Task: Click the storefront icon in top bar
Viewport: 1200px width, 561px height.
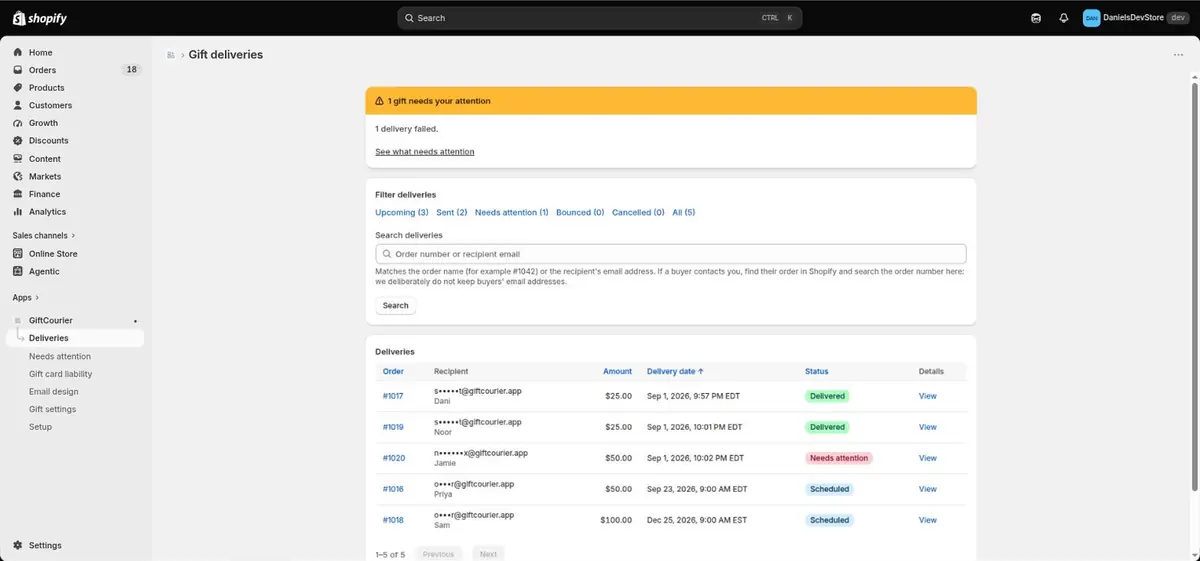Action: pos(1036,18)
